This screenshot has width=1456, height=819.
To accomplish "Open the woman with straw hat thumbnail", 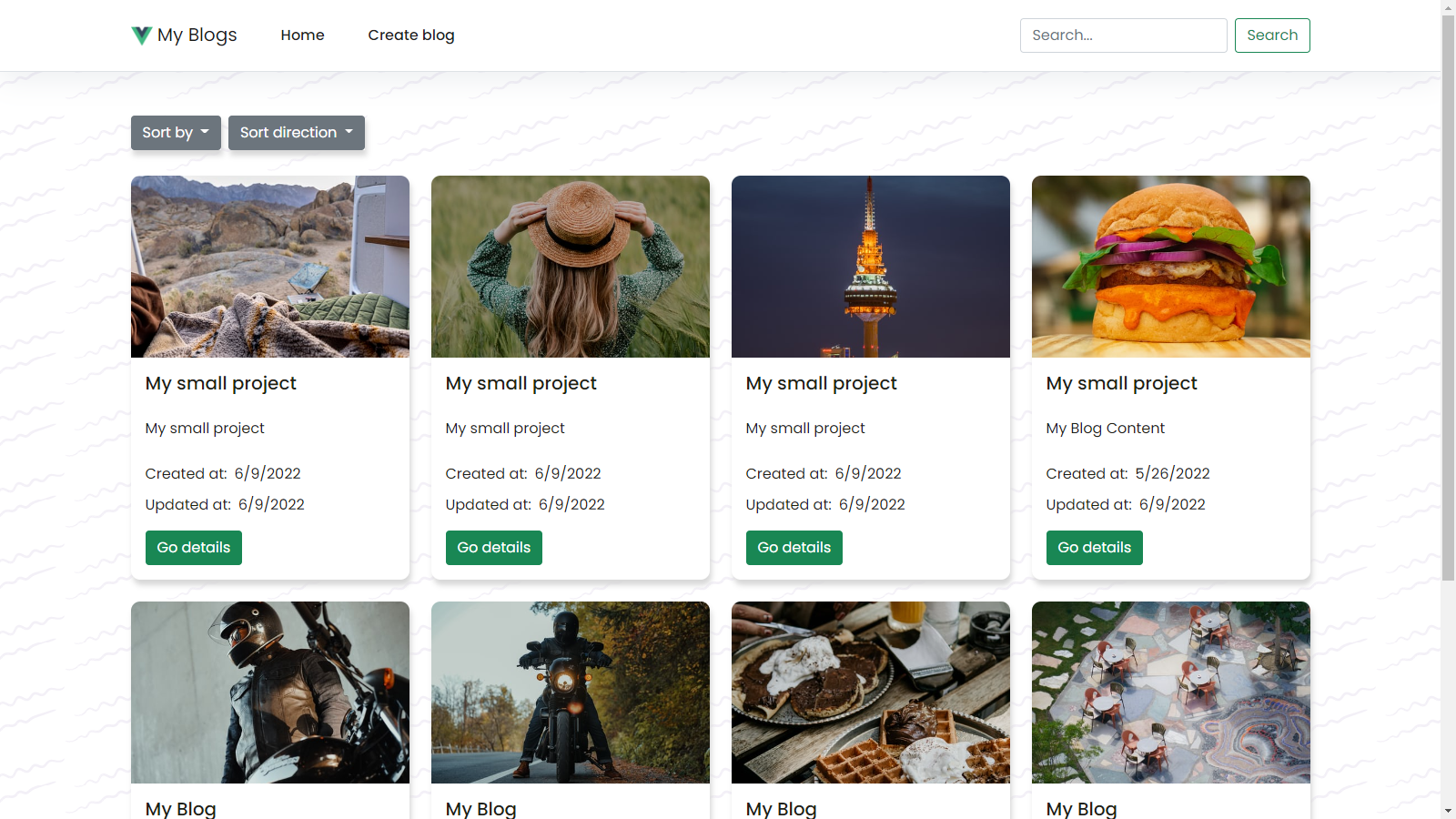I will point(571,267).
